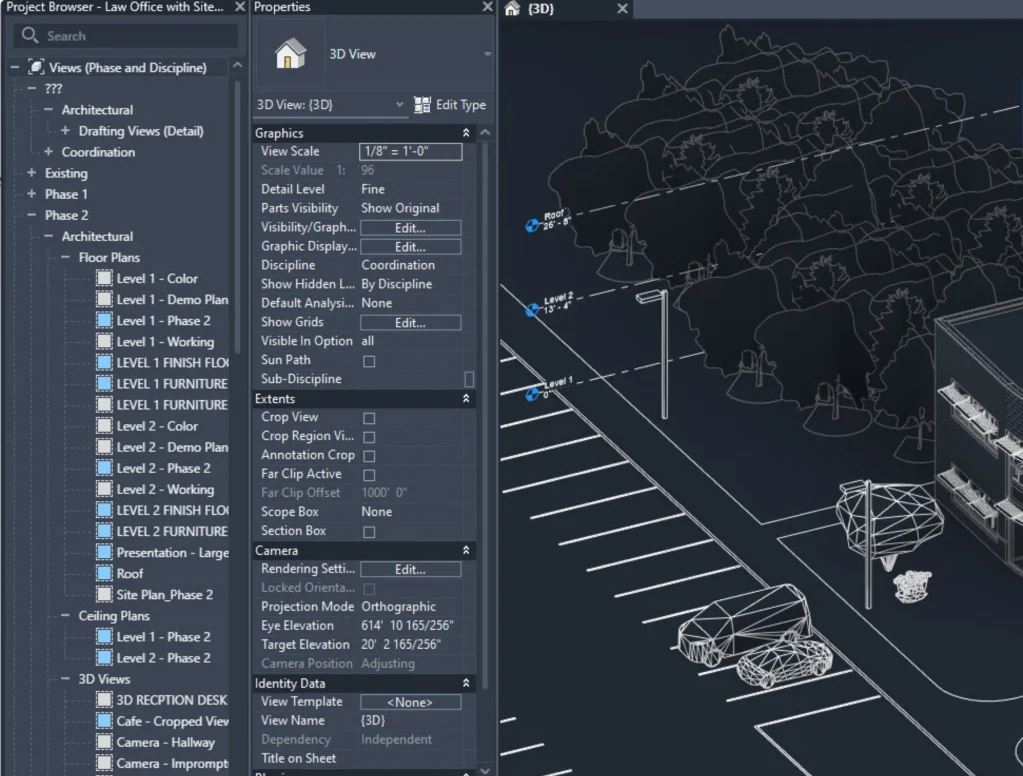Enable the Sun Path checkbox

tap(369, 361)
